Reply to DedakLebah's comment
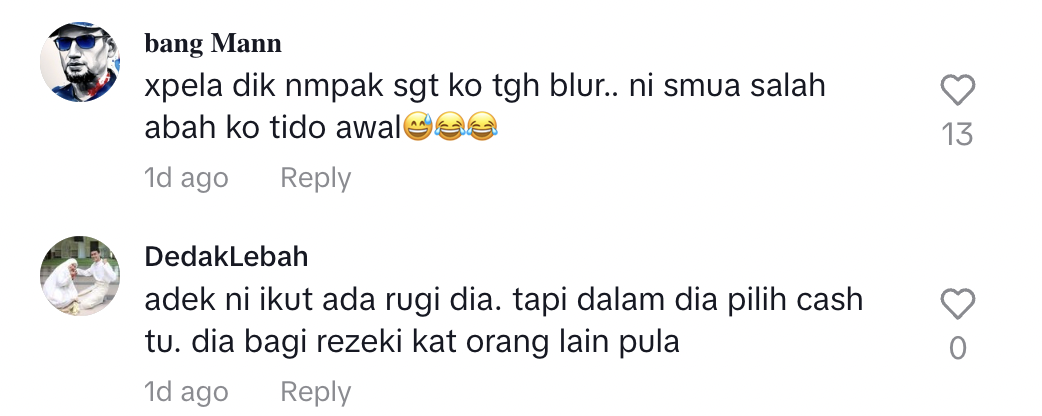Screen dimensions: 1042x416 coord(316,392)
